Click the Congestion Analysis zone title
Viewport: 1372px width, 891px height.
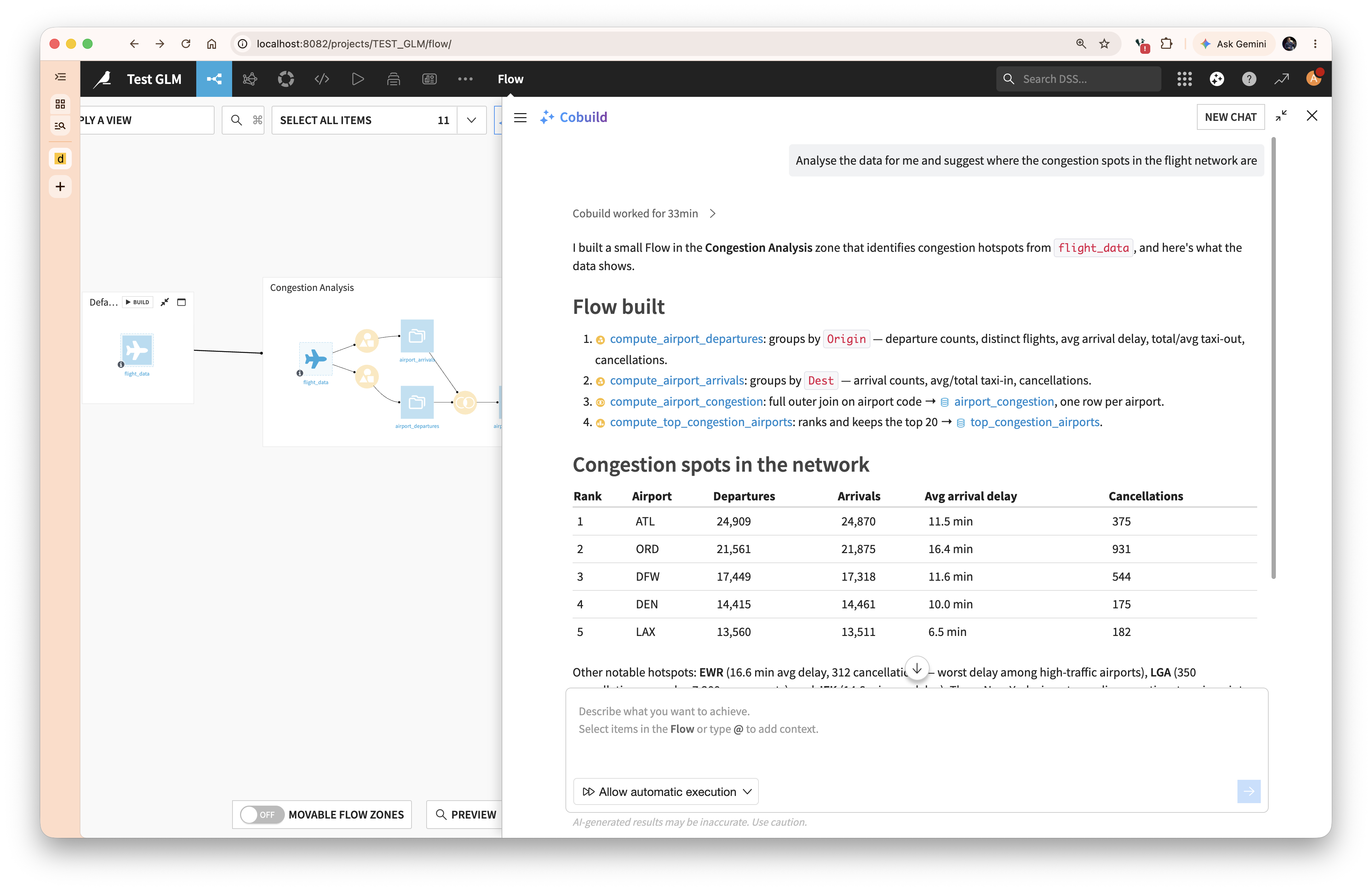coord(311,288)
